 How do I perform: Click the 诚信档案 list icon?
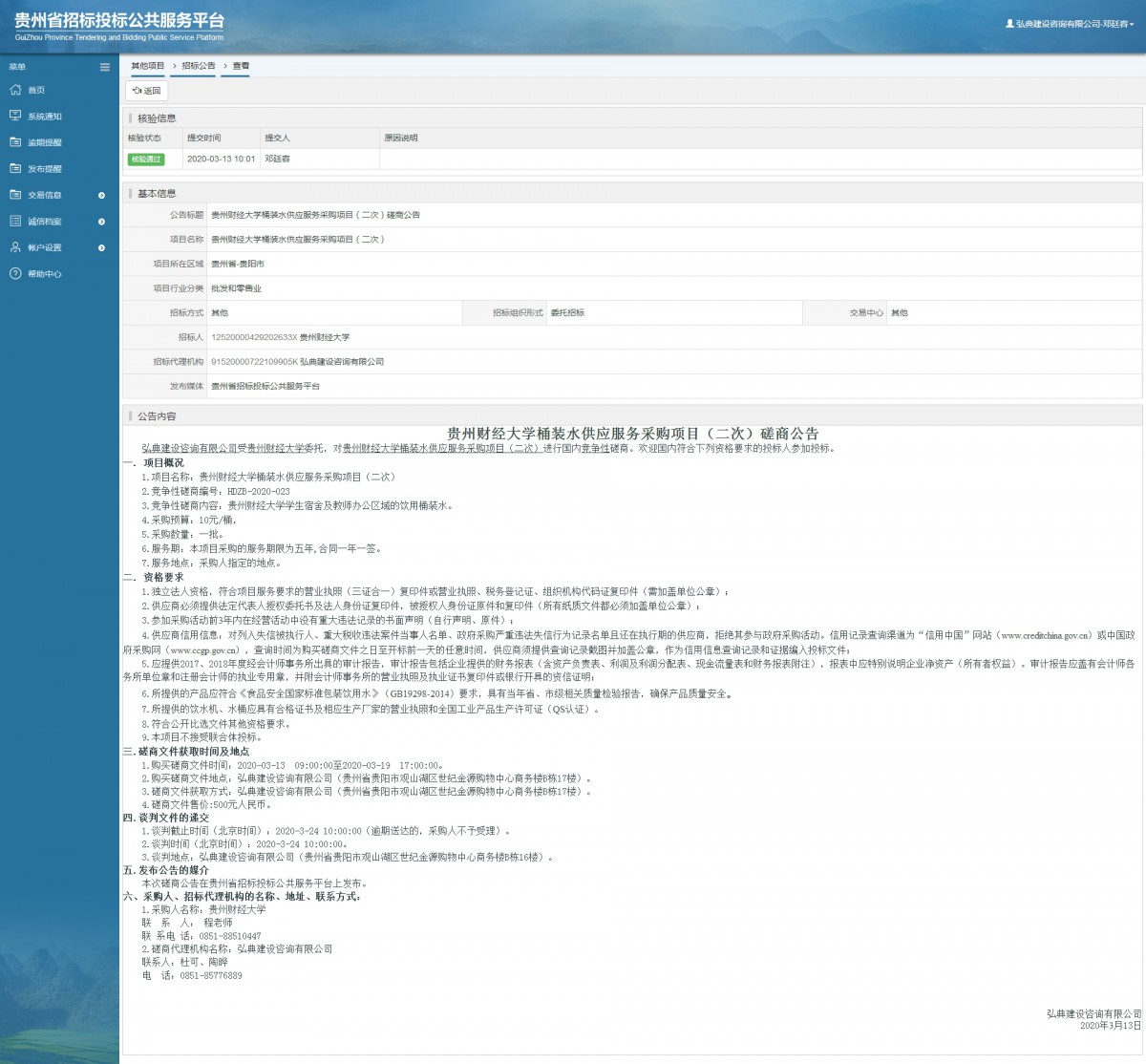(15, 221)
